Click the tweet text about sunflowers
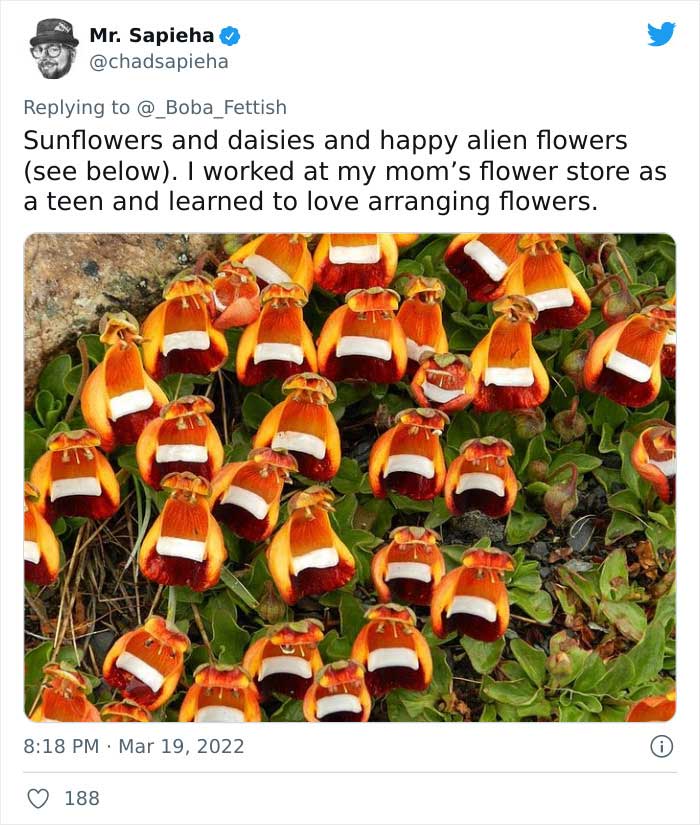The image size is (700, 825). (345, 171)
